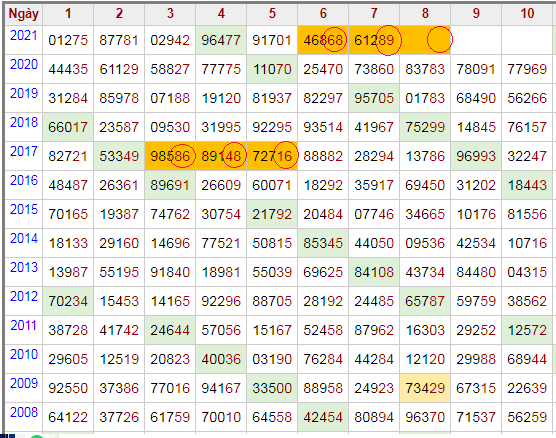The image size is (556, 438).
Task: Click the 2014 year link
Action: tap(23, 238)
